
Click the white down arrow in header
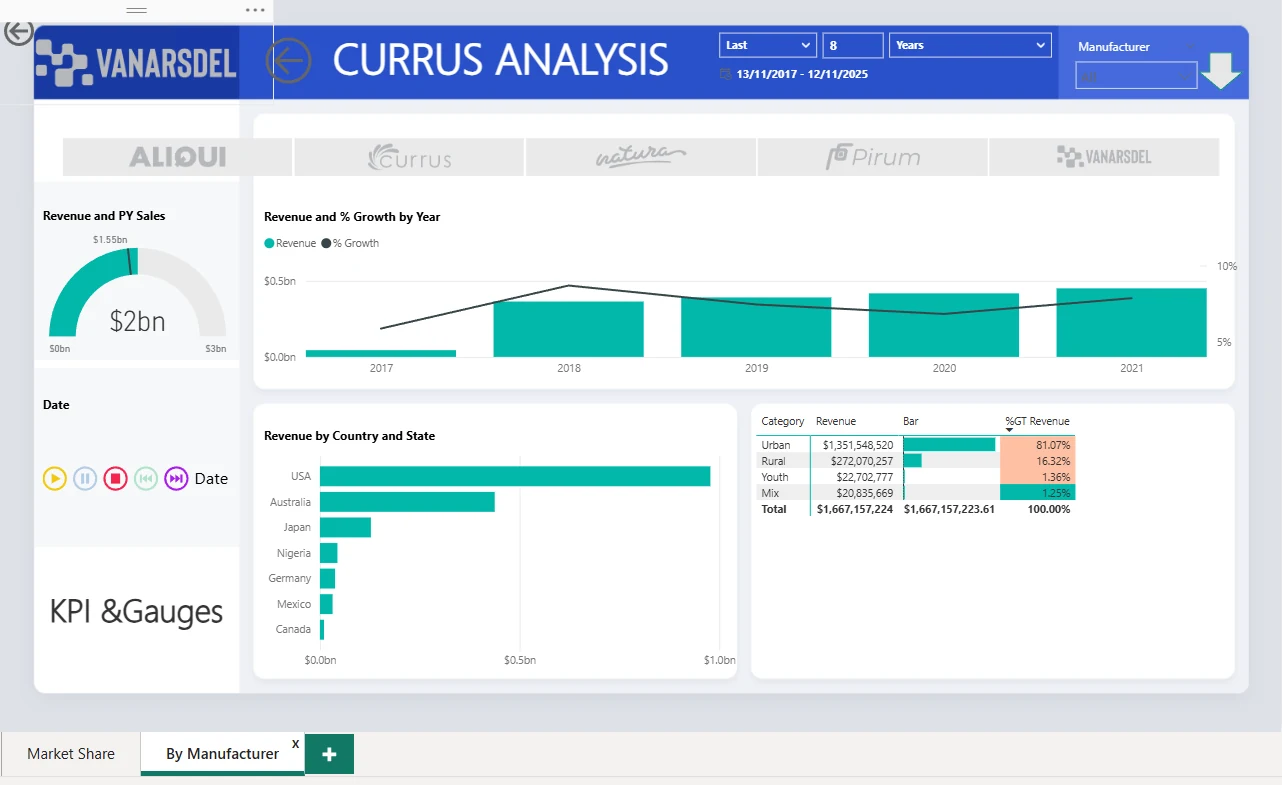pos(1221,70)
